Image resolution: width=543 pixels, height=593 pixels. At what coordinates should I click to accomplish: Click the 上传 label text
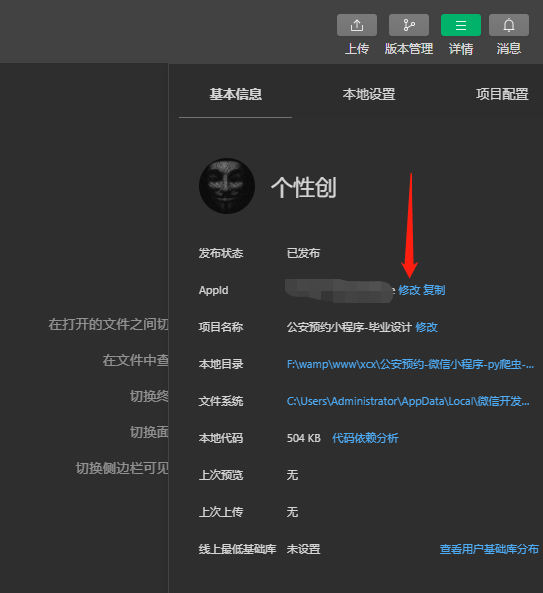tap(357, 49)
